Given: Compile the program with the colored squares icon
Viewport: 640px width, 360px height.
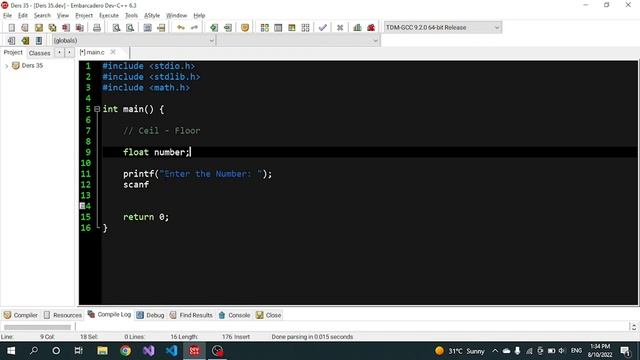Looking at the screenshot, I should pyautogui.click(x=264, y=28).
